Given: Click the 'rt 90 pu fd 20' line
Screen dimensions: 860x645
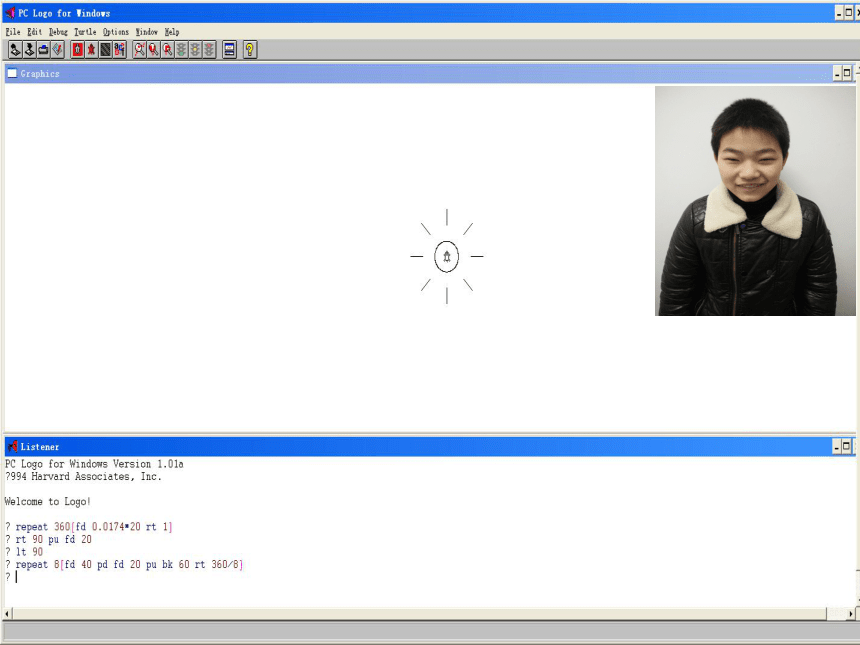Looking at the screenshot, I should (49, 539).
